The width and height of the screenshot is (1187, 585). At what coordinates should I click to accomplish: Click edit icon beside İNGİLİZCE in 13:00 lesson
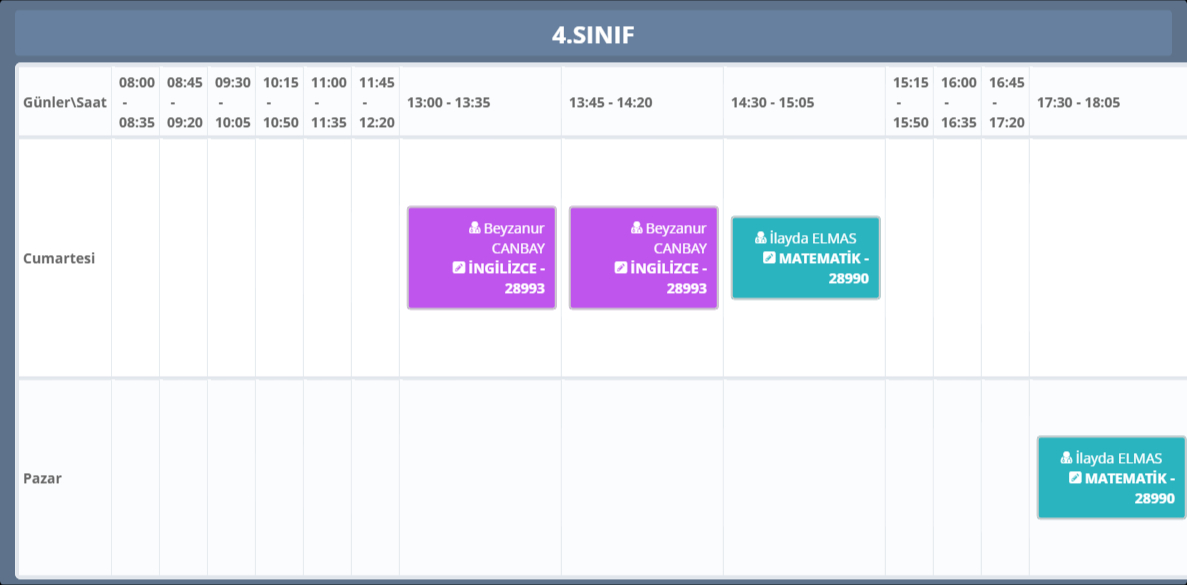459,268
